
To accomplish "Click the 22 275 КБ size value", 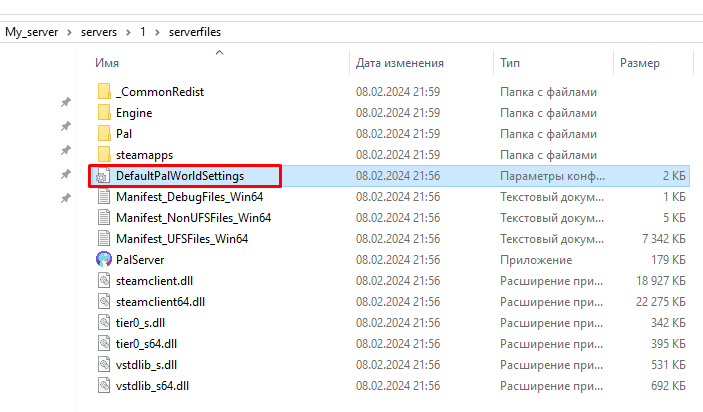I will point(660,302).
